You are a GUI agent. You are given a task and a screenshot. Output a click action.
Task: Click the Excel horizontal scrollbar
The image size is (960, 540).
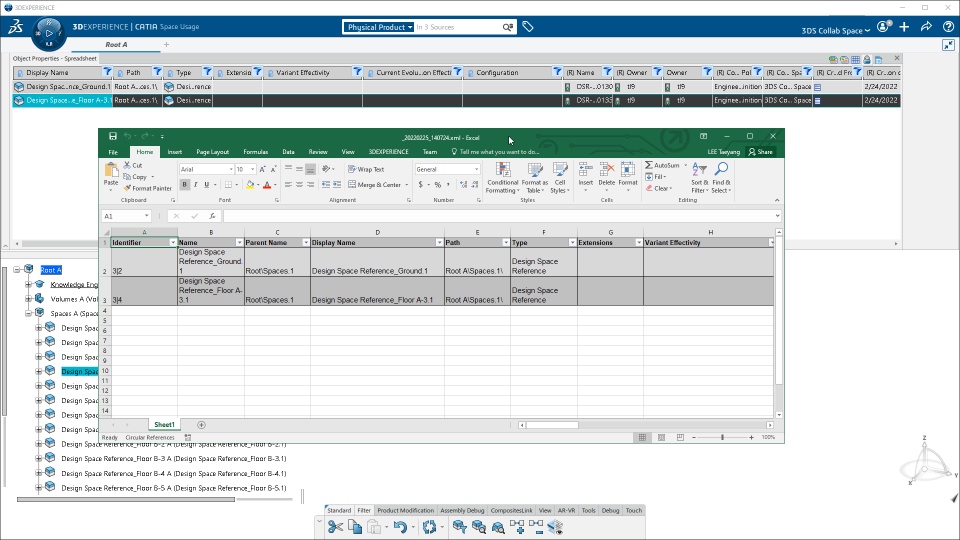pyautogui.click(x=645, y=425)
